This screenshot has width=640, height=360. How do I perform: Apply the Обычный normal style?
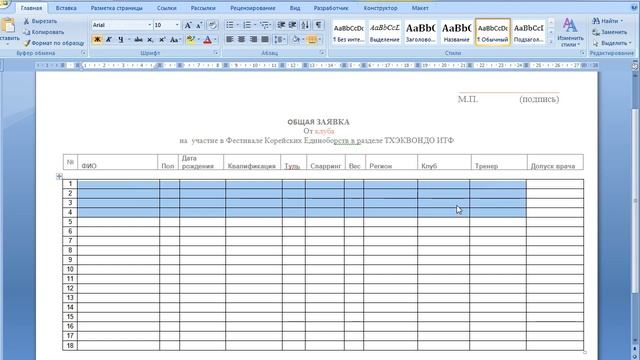493,32
